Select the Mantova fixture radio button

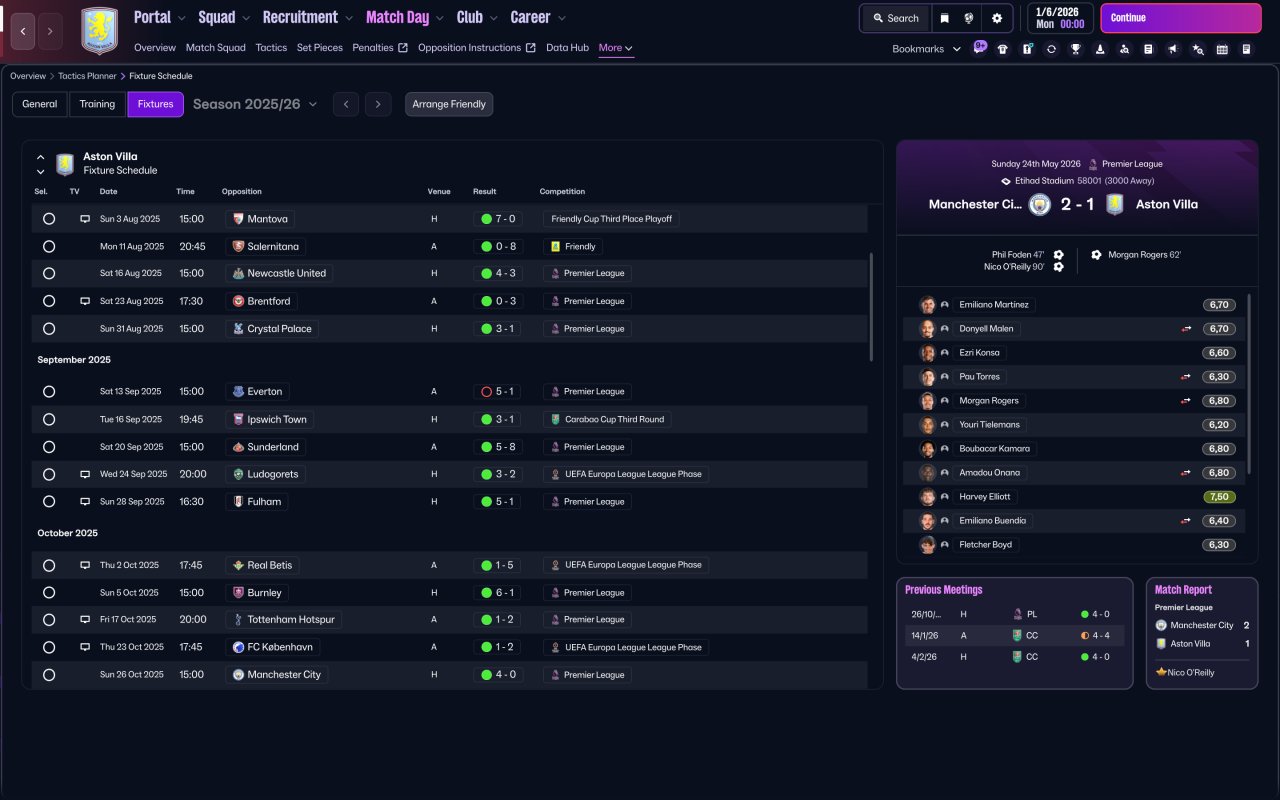click(49, 219)
